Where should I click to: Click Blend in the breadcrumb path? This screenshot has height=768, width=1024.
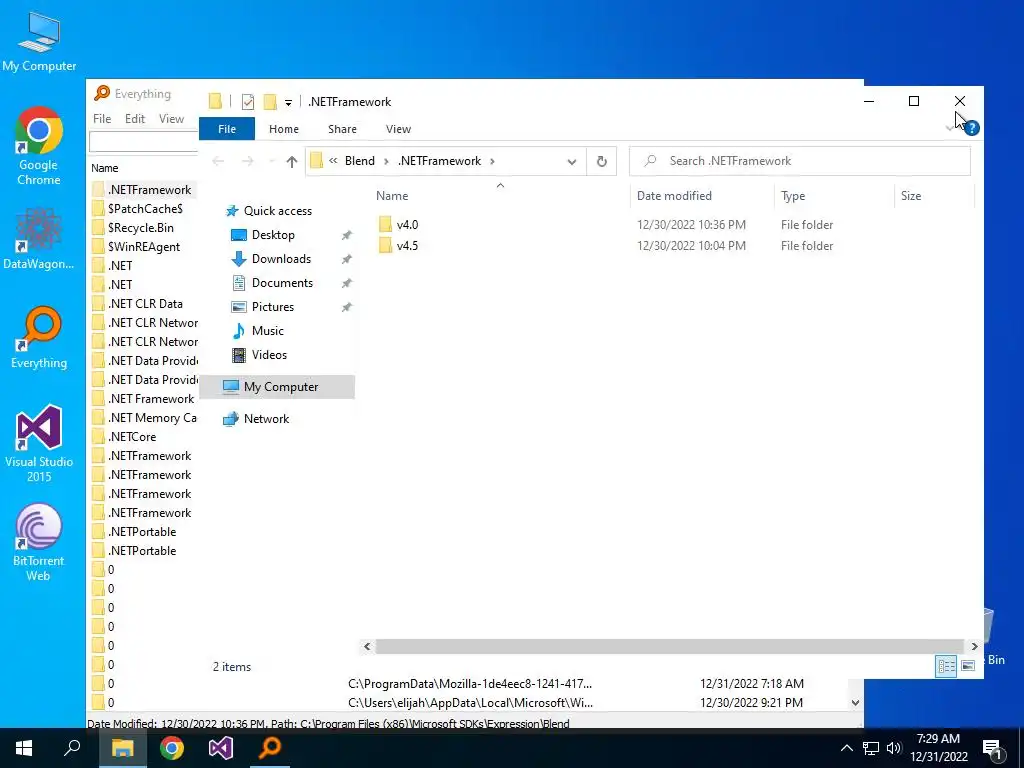(359, 161)
